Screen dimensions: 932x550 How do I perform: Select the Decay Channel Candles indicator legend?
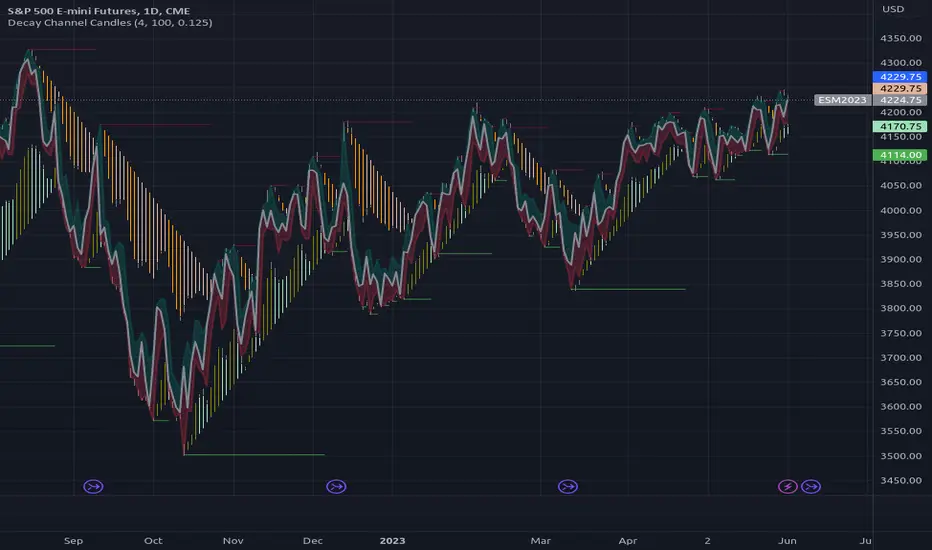[110, 23]
